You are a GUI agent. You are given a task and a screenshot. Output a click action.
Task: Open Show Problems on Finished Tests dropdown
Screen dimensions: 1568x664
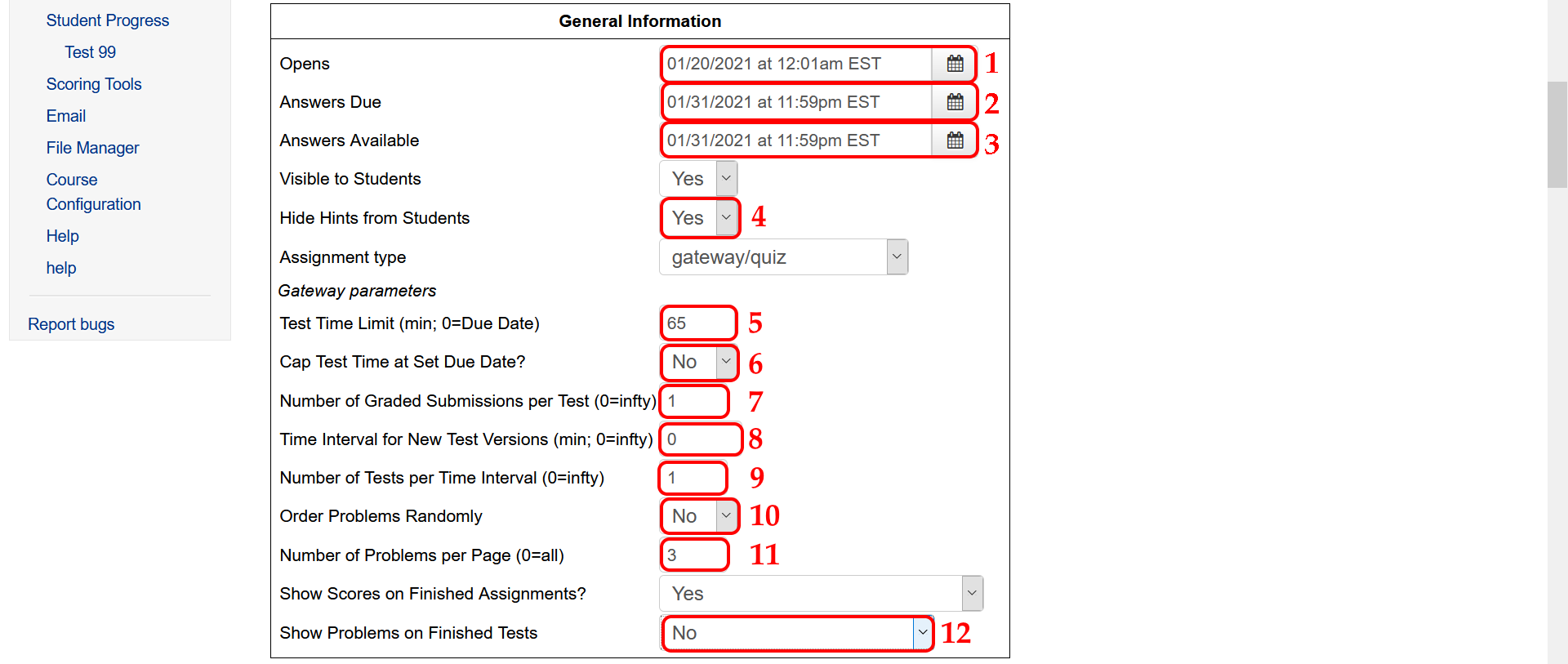click(x=797, y=633)
